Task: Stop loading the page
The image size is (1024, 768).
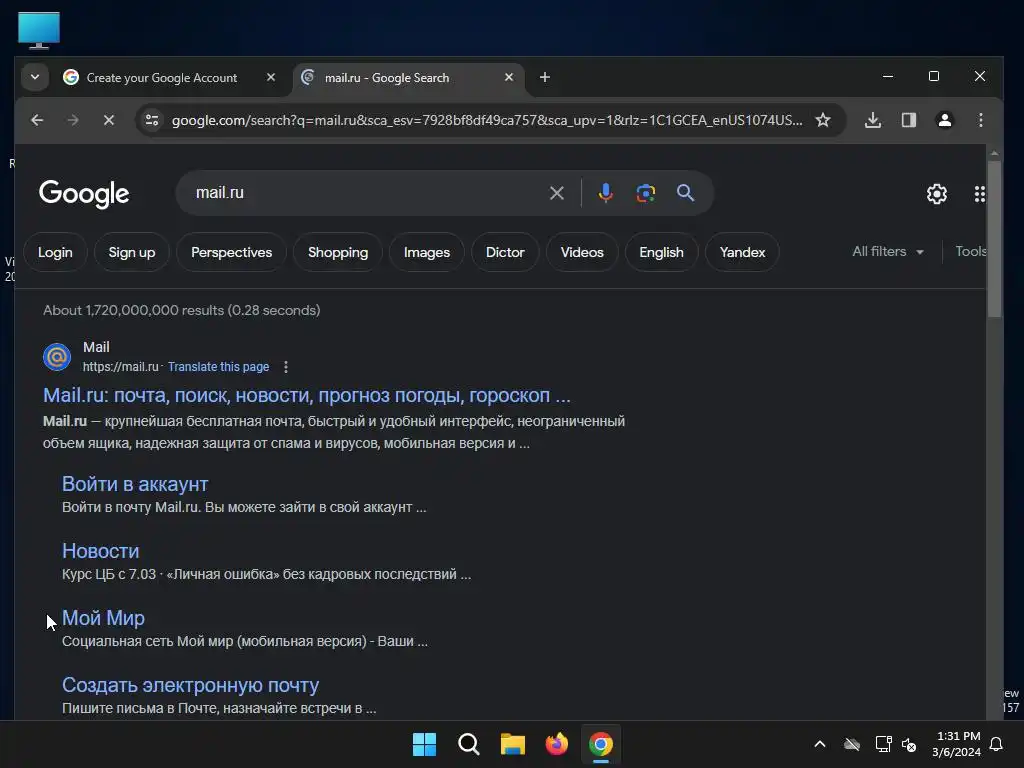Action: pos(109,120)
